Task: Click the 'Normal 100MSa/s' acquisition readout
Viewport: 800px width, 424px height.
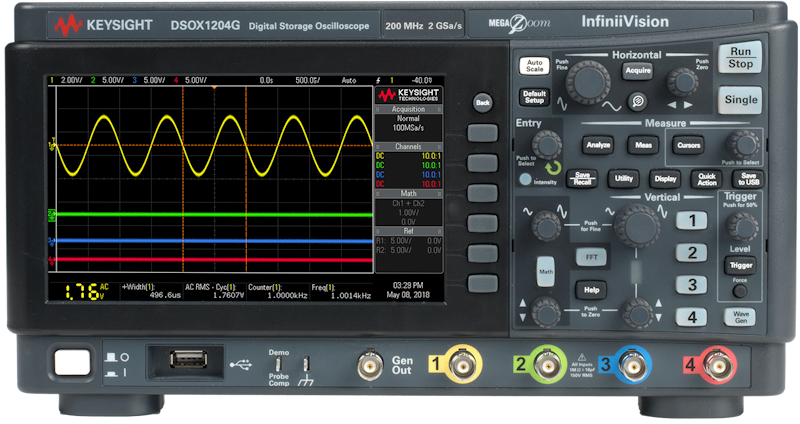Action: tap(408, 123)
